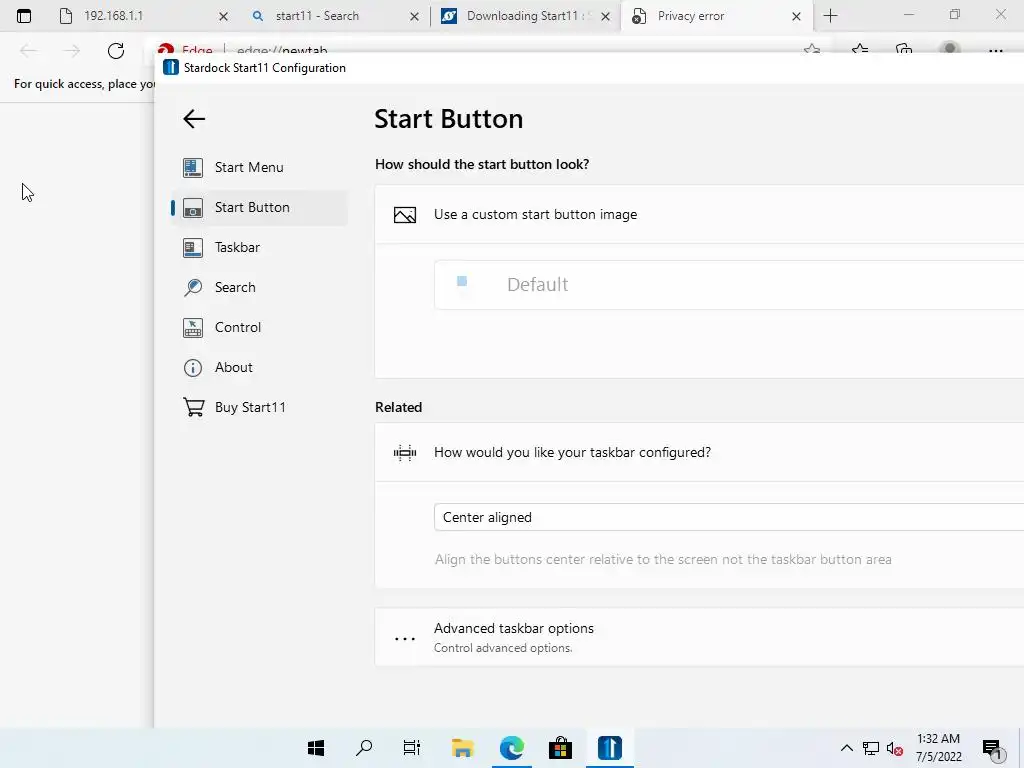Click the About info circle icon
The image size is (1024, 768).
point(193,368)
